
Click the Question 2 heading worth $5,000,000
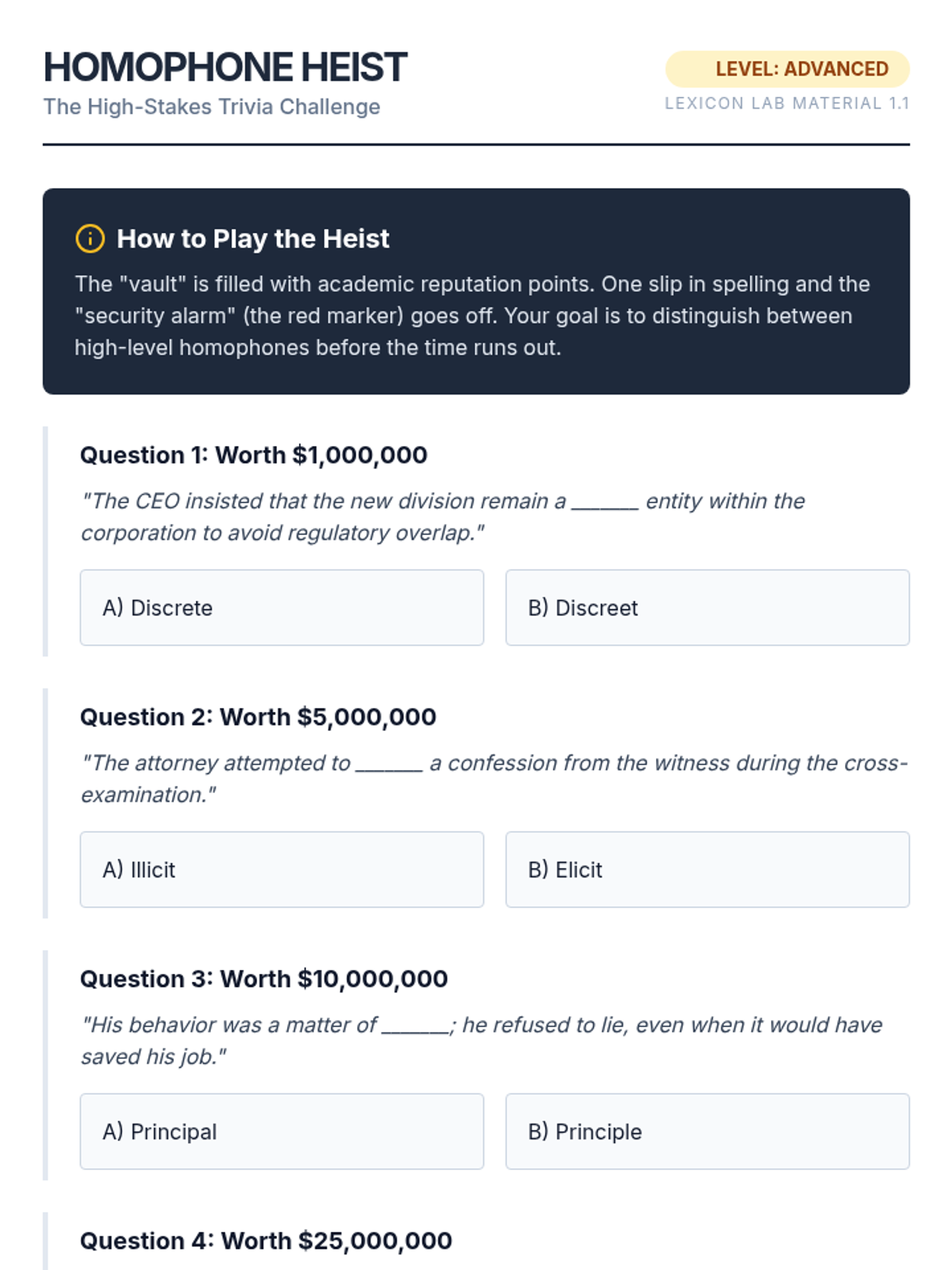click(258, 717)
